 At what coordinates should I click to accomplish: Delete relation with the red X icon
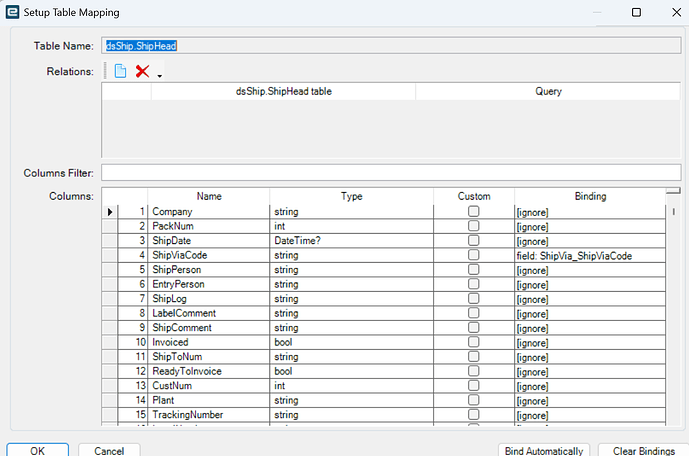tap(142, 71)
